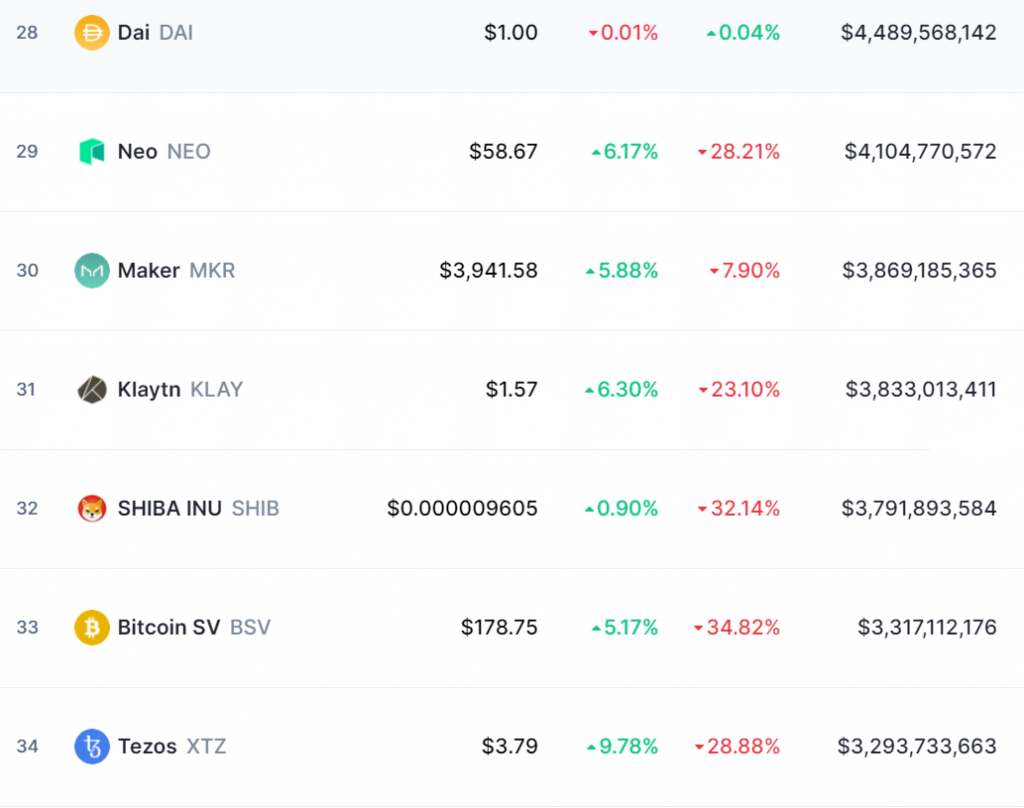
Task: Click Maker's $3,941.58 price
Action: [488, 270]
